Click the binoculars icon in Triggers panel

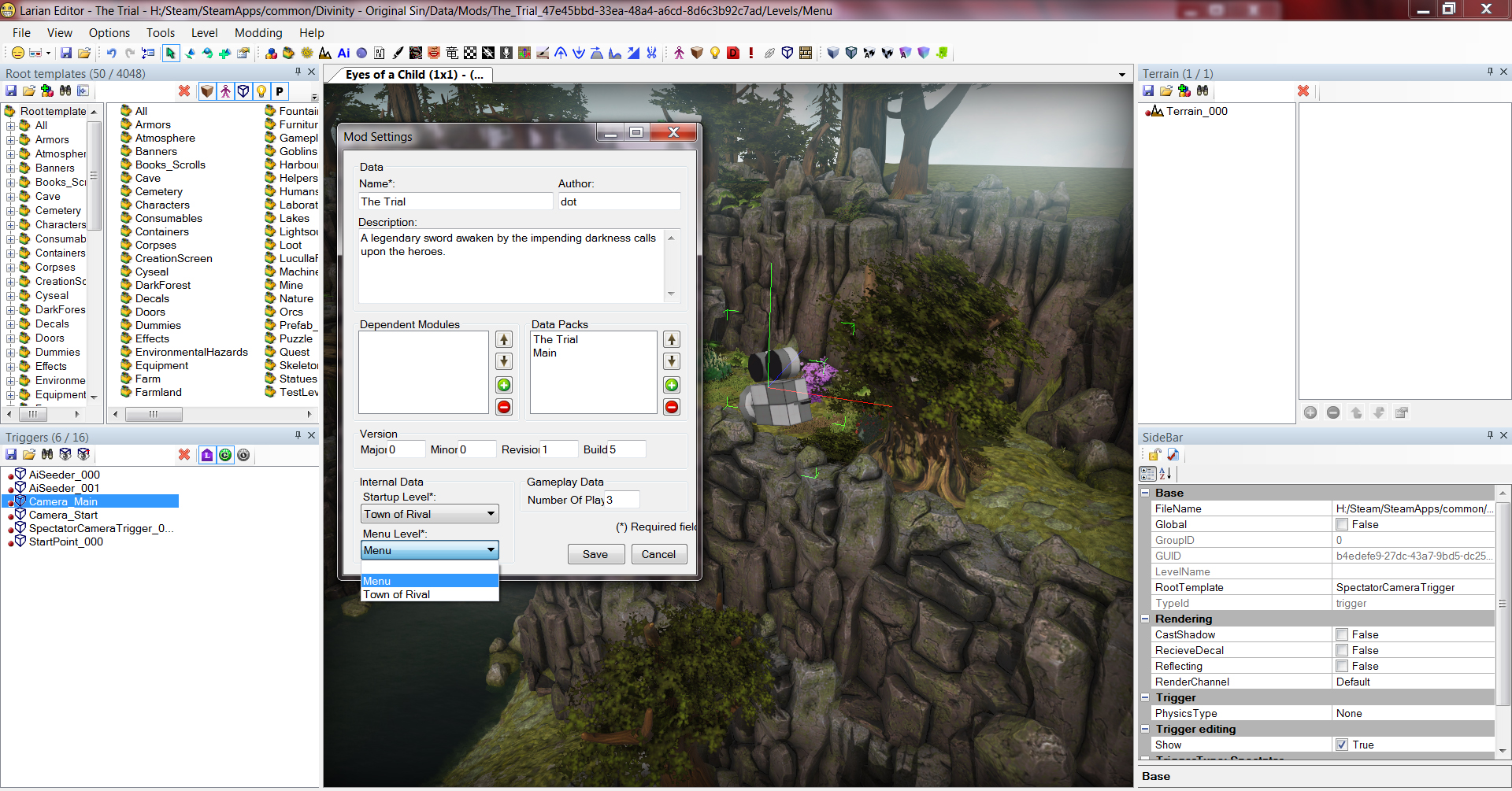point(47,455)
